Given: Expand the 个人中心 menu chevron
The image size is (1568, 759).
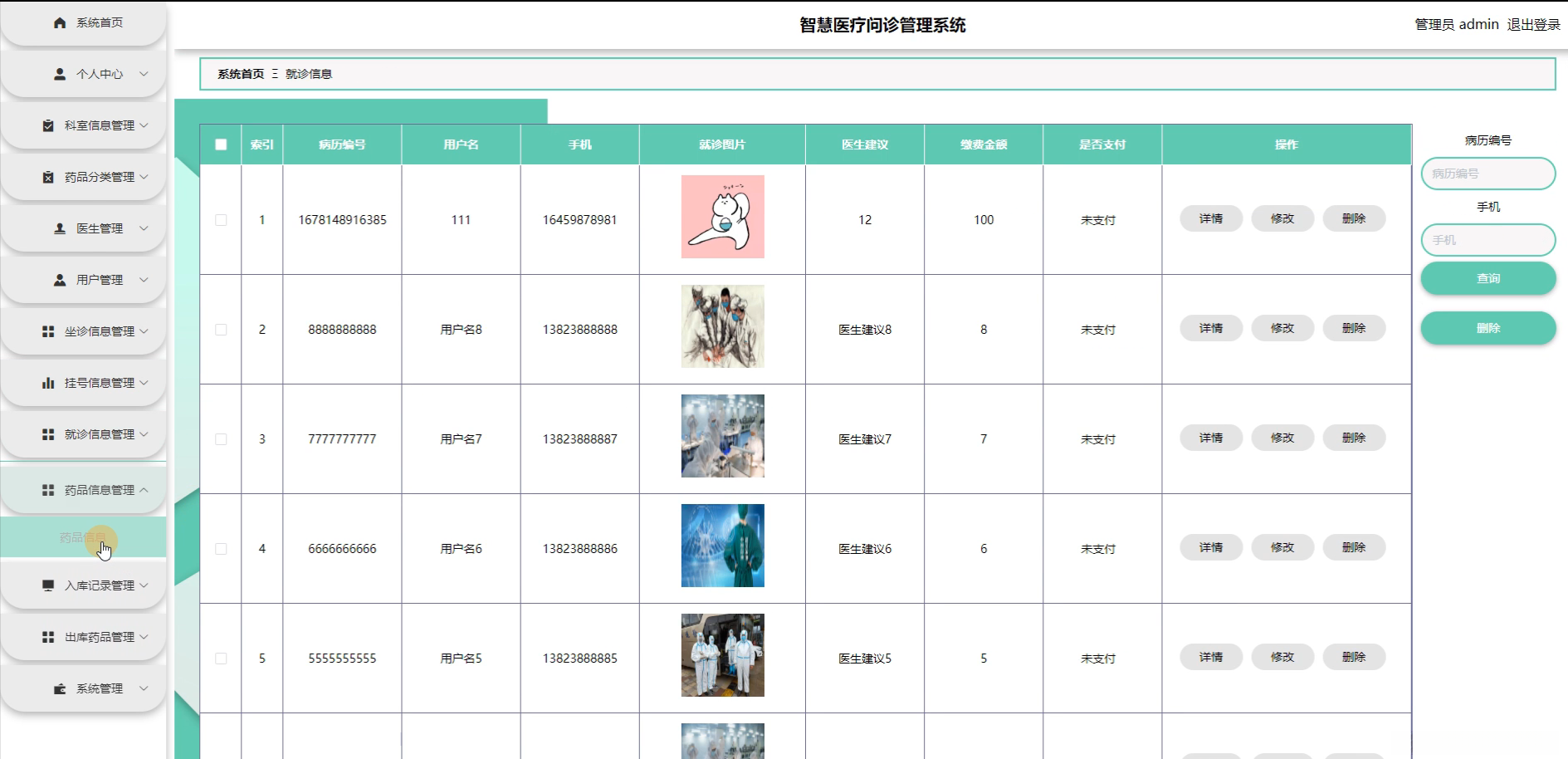Looking at the screenshot, I should 144,74.
